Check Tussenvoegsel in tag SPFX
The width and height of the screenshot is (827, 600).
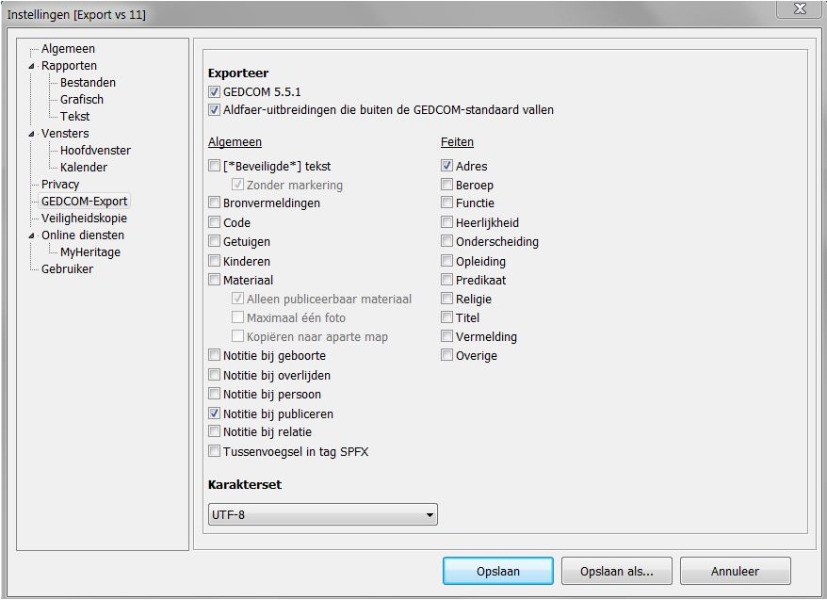pyautogui.click(x=214, y=451)
